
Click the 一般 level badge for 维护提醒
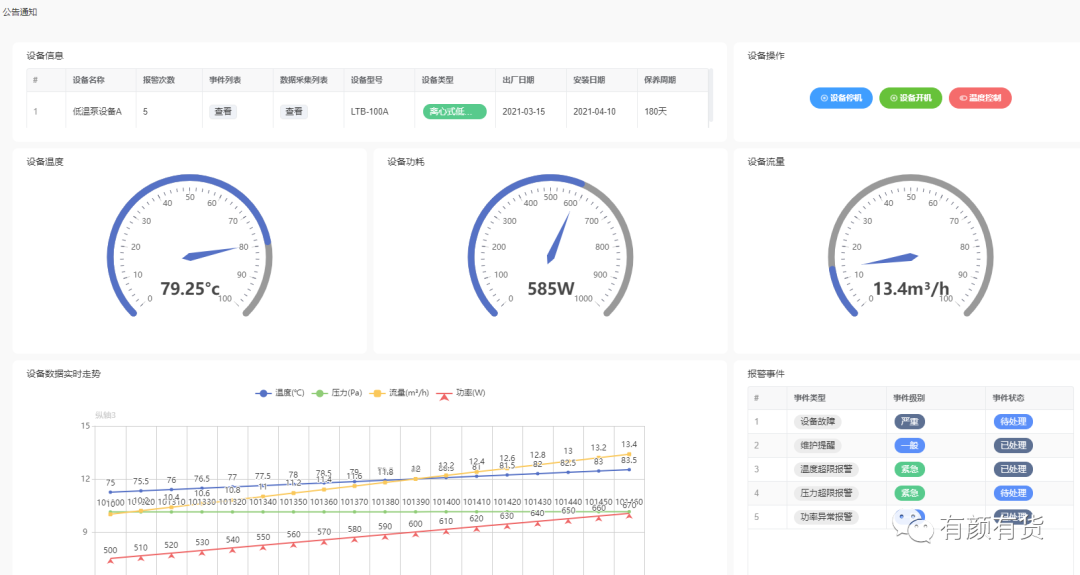coord(910,446)
